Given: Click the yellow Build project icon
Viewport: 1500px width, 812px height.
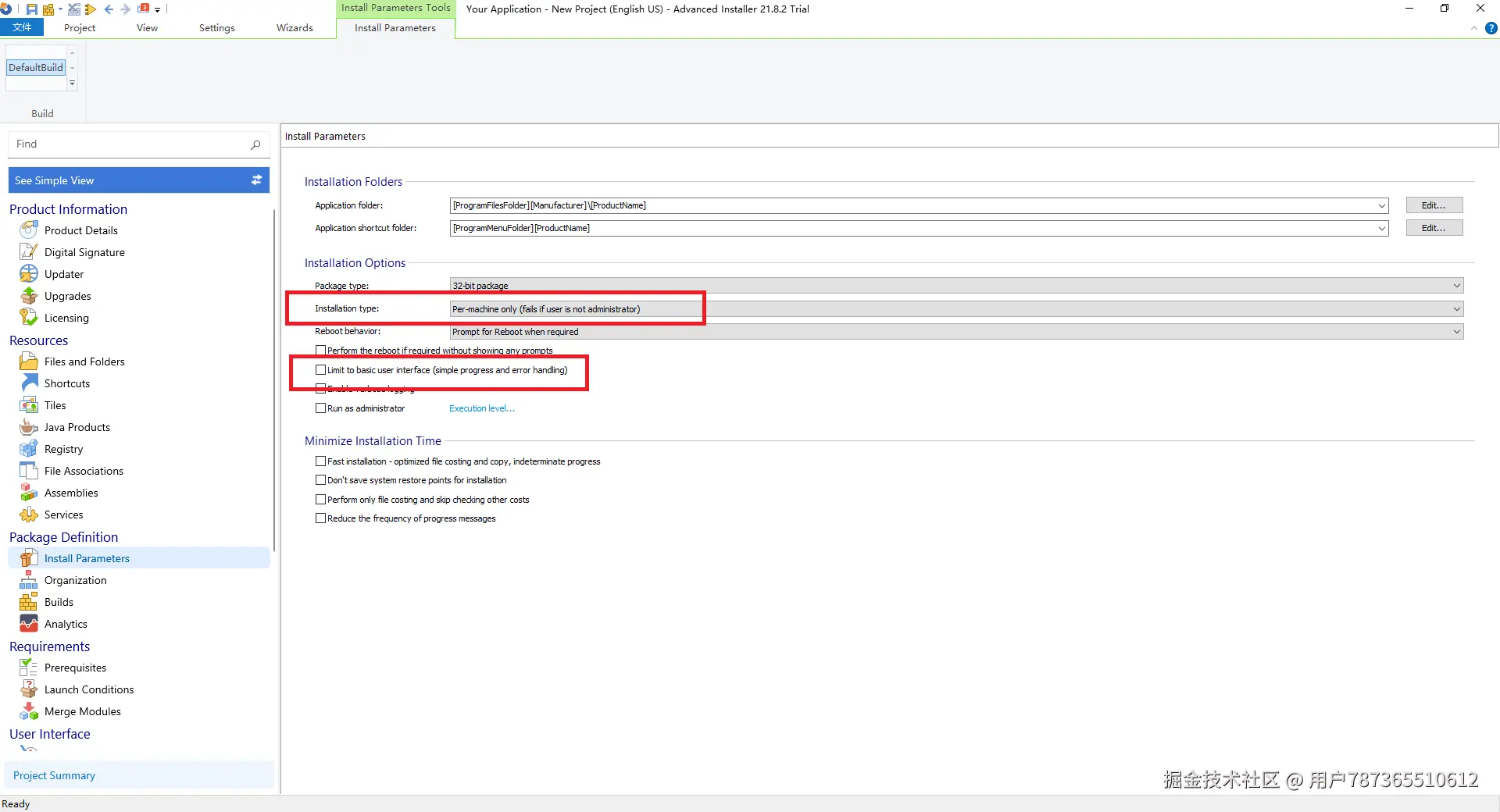Looking at the screenshot, I should (48, 9).
